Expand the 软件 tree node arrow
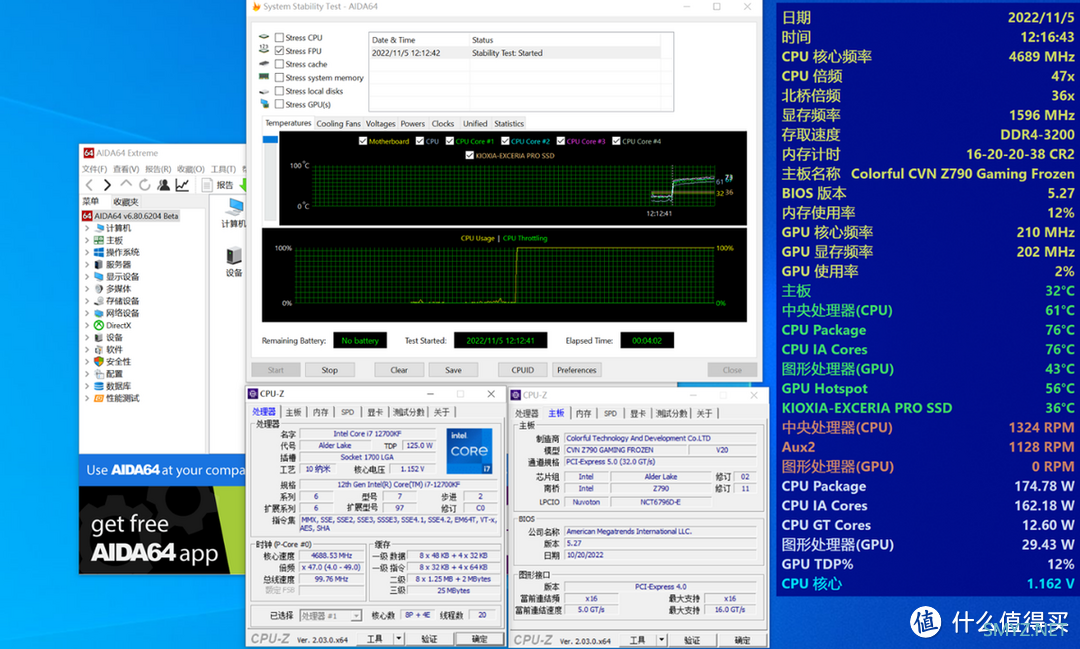This screenshot has height=649, width=1080. click(x=87, y=350)
